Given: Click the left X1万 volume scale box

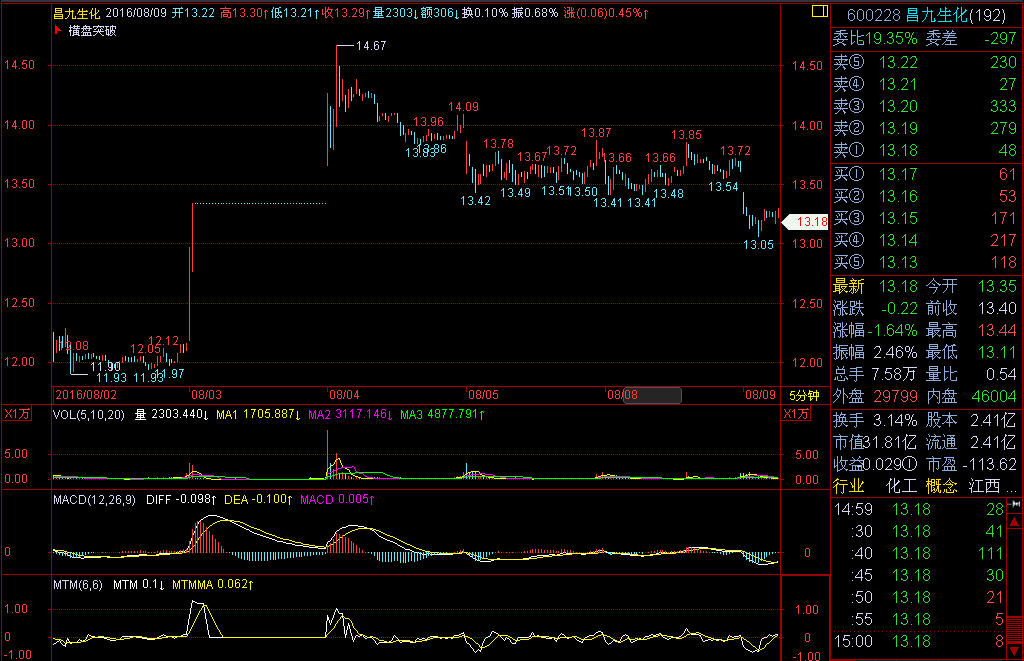Looking at the screenshot, I should point(15,414).
